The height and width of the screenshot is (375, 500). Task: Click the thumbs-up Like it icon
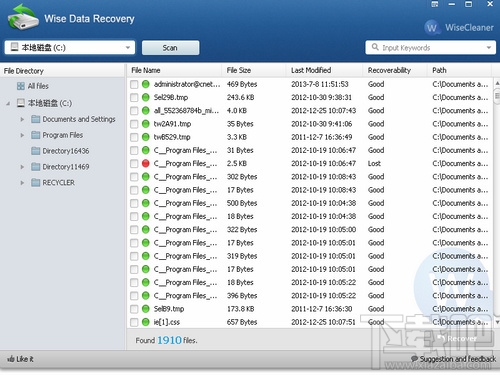11,359
